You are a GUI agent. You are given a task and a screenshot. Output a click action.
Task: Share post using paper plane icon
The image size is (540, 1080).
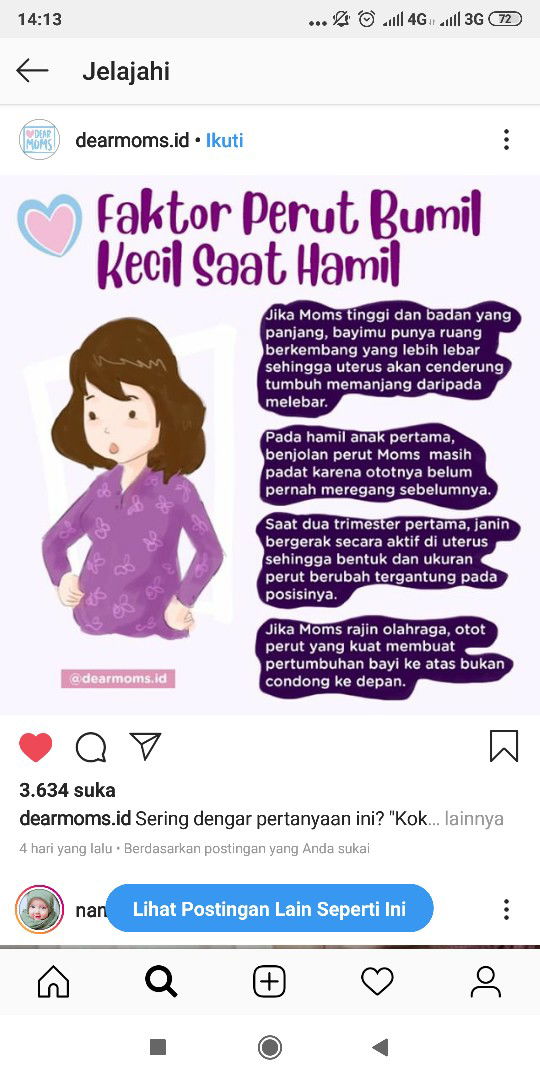[145, 746]
